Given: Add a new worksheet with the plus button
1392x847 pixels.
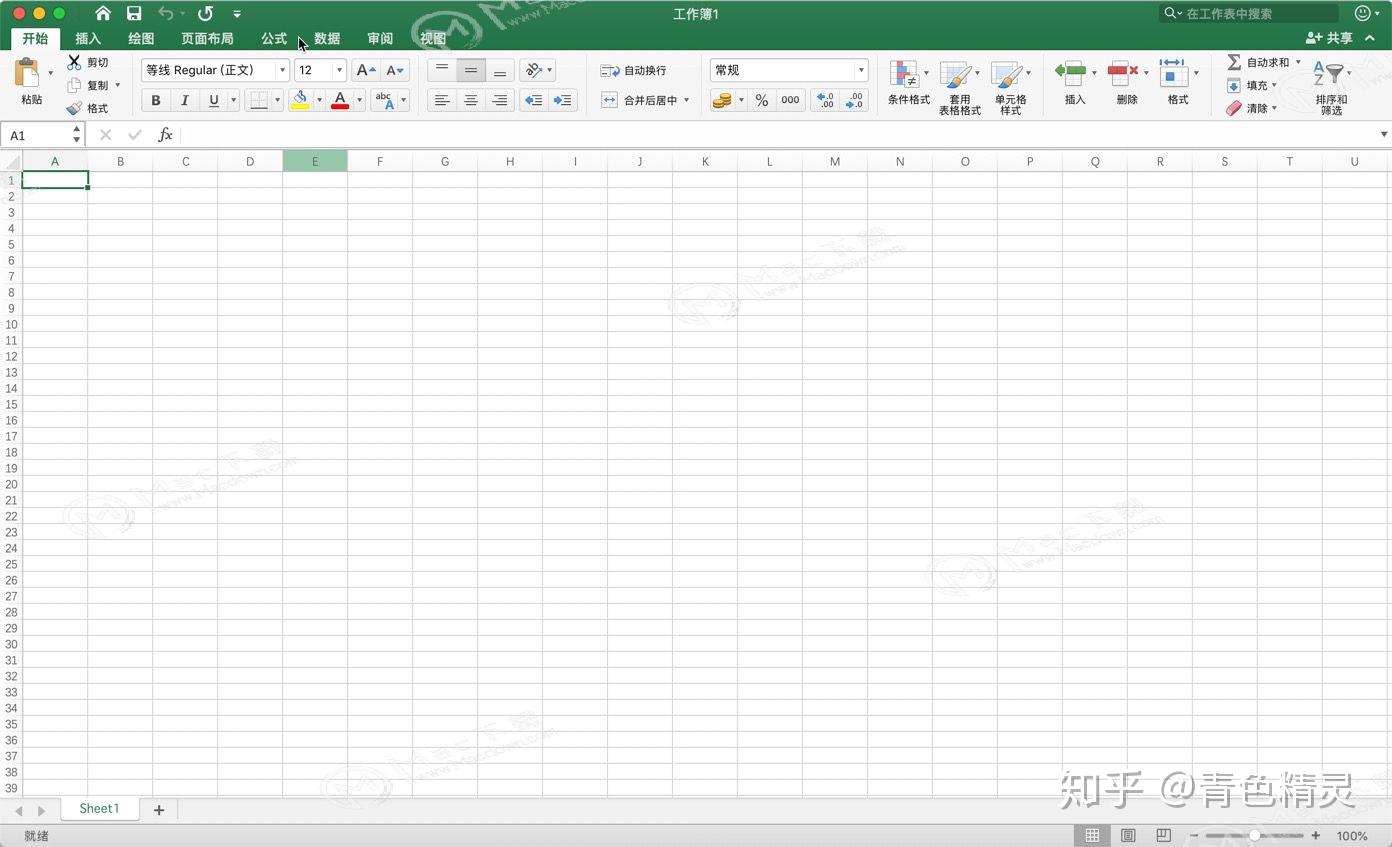Looking at the screenshot, I should pyautogui.click(x=158, y=809).
